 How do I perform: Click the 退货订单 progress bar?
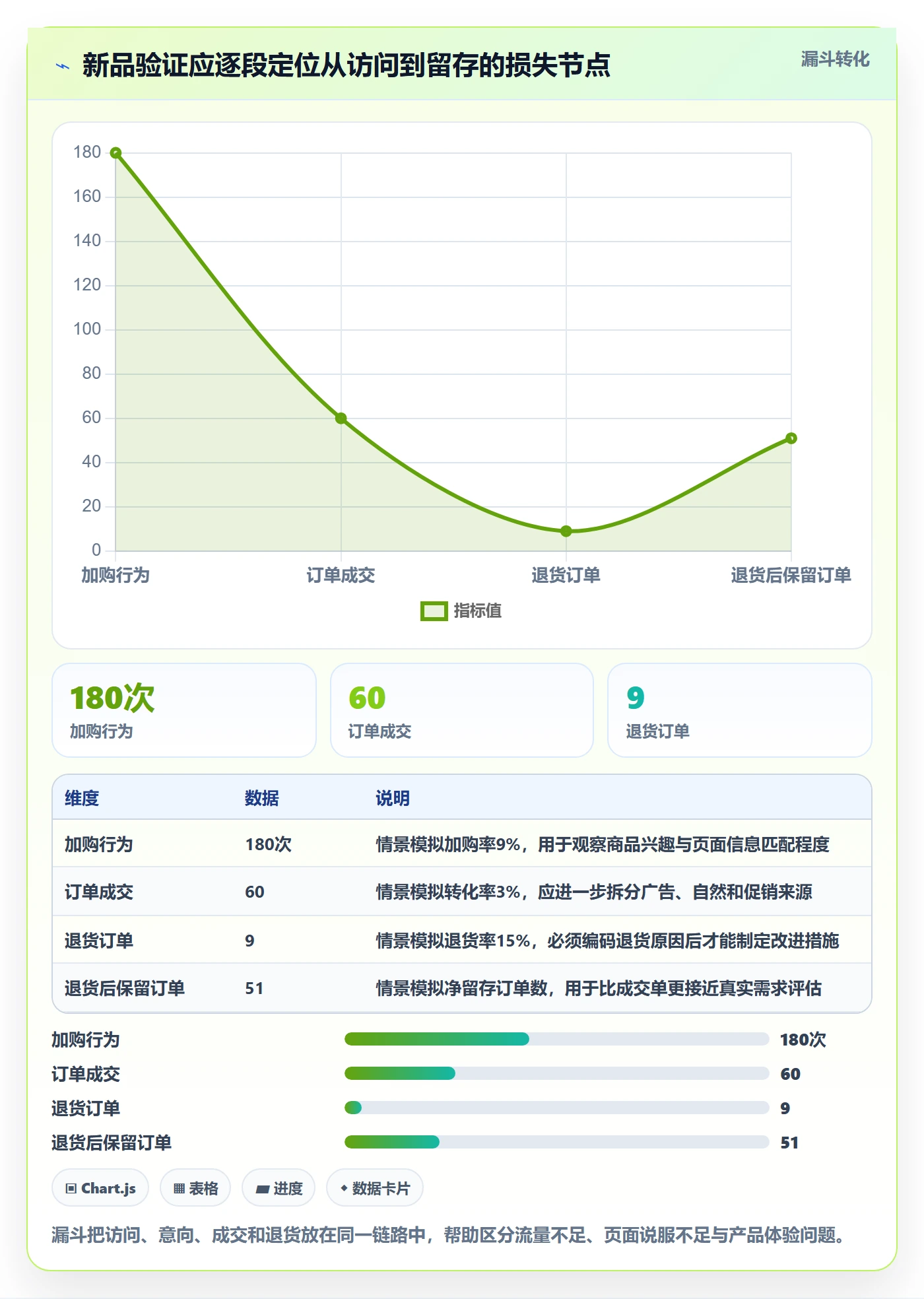[x=556, y=1108]
